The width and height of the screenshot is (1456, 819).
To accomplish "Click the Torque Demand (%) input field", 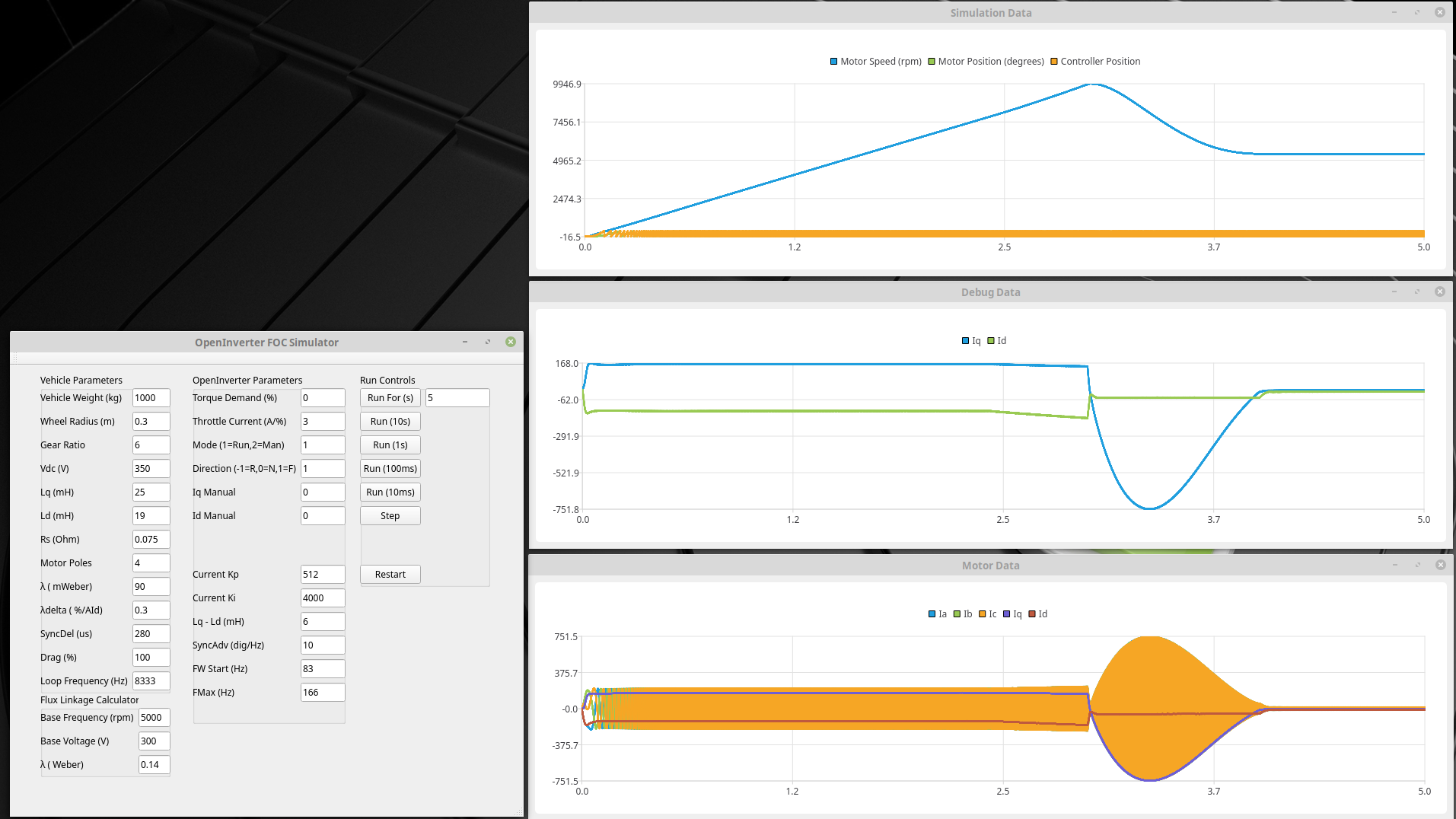I will (x=322, y=398).
